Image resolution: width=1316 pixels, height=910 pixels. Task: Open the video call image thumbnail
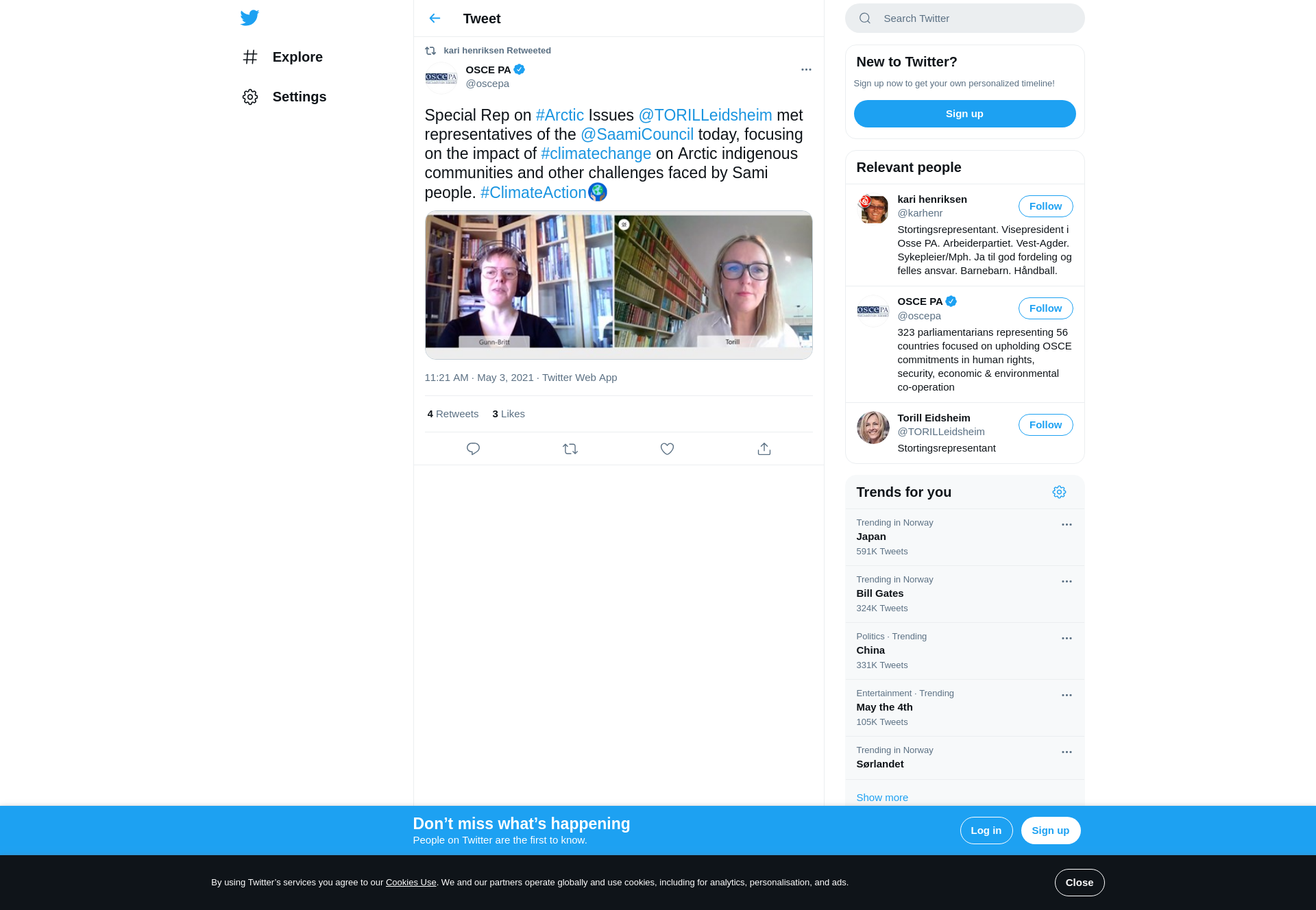(x=618, y=284)
